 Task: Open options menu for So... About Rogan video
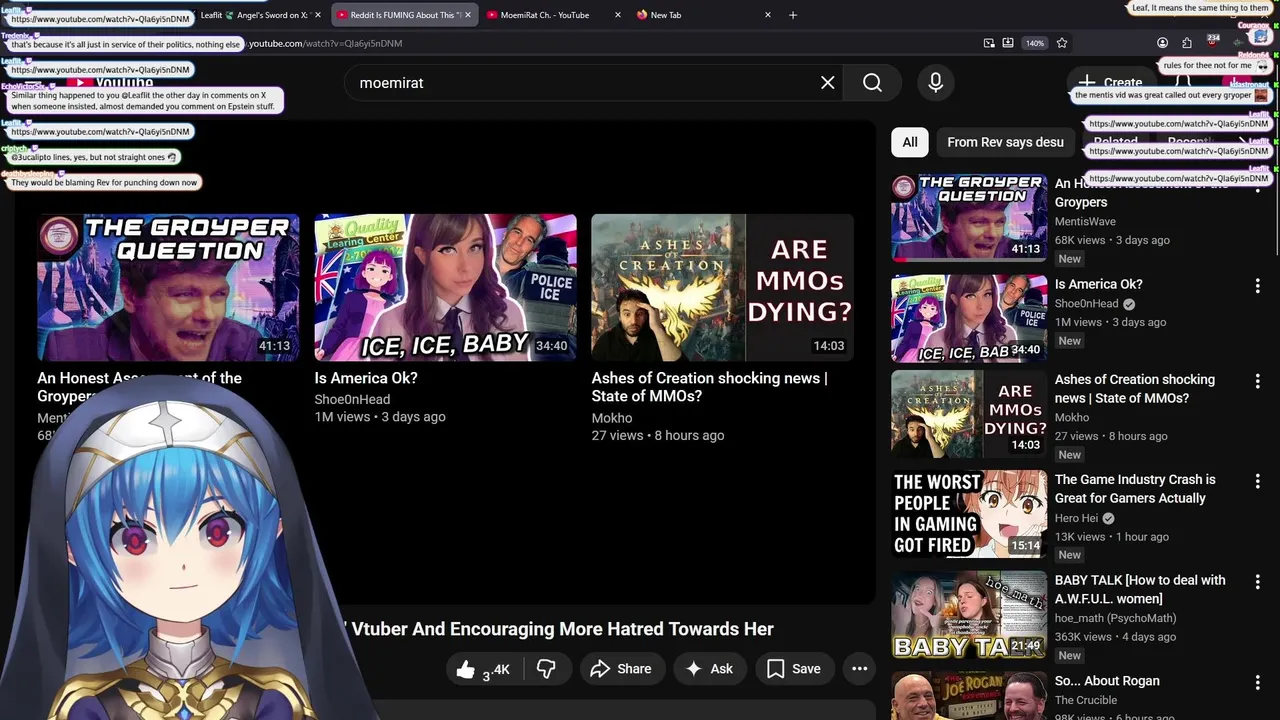tap(1257, 683)
